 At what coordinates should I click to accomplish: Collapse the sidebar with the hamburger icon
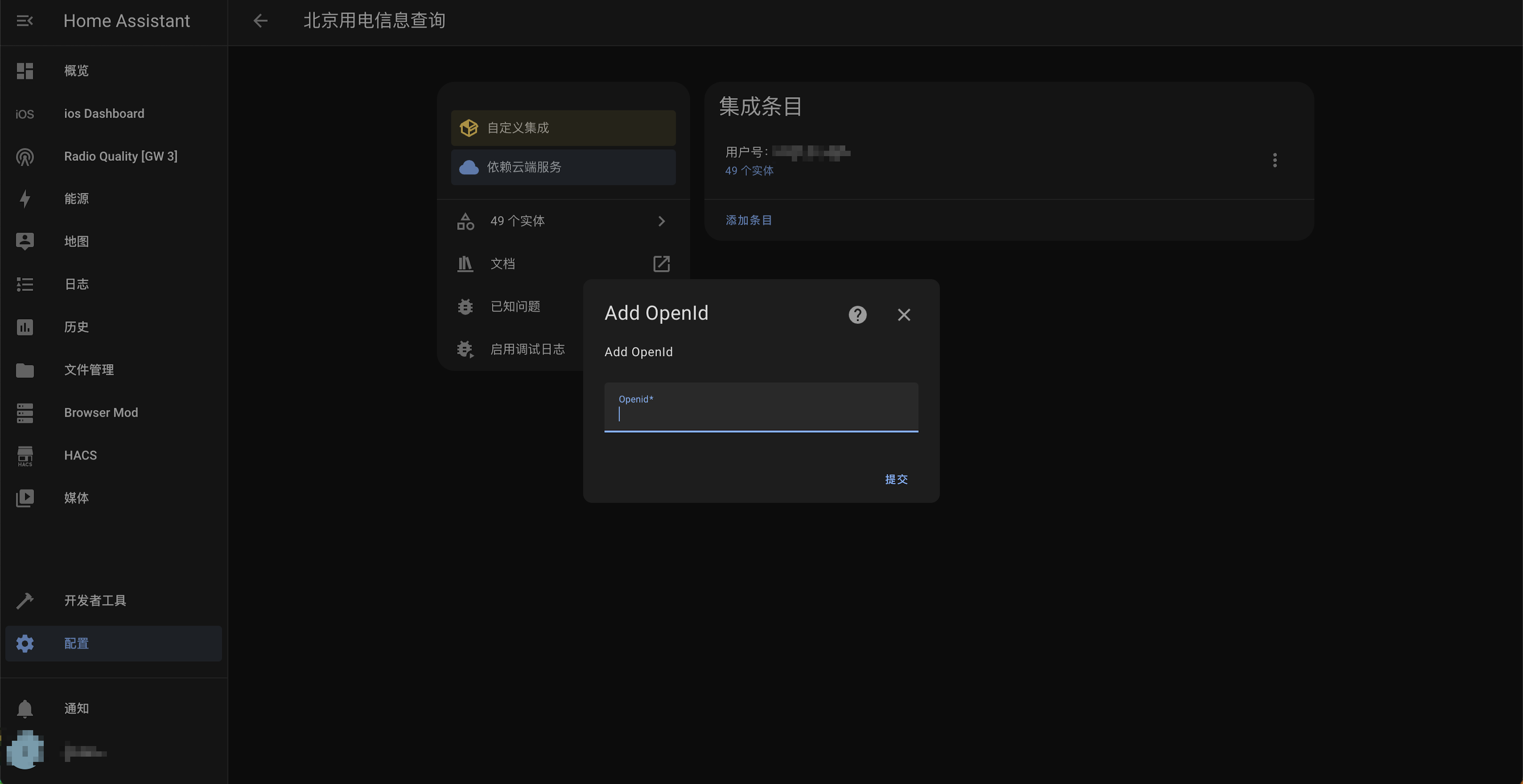[24, 21]
